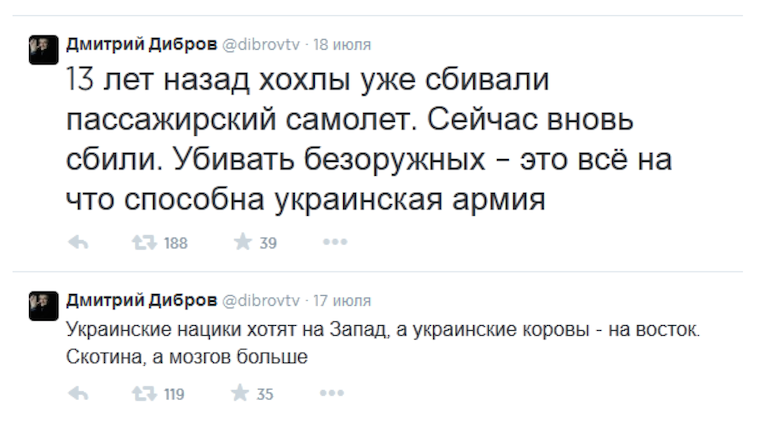This screenshot has height=421, width=763.
Task: View the 119 retweets count
Action: click(x=174, y=395)
